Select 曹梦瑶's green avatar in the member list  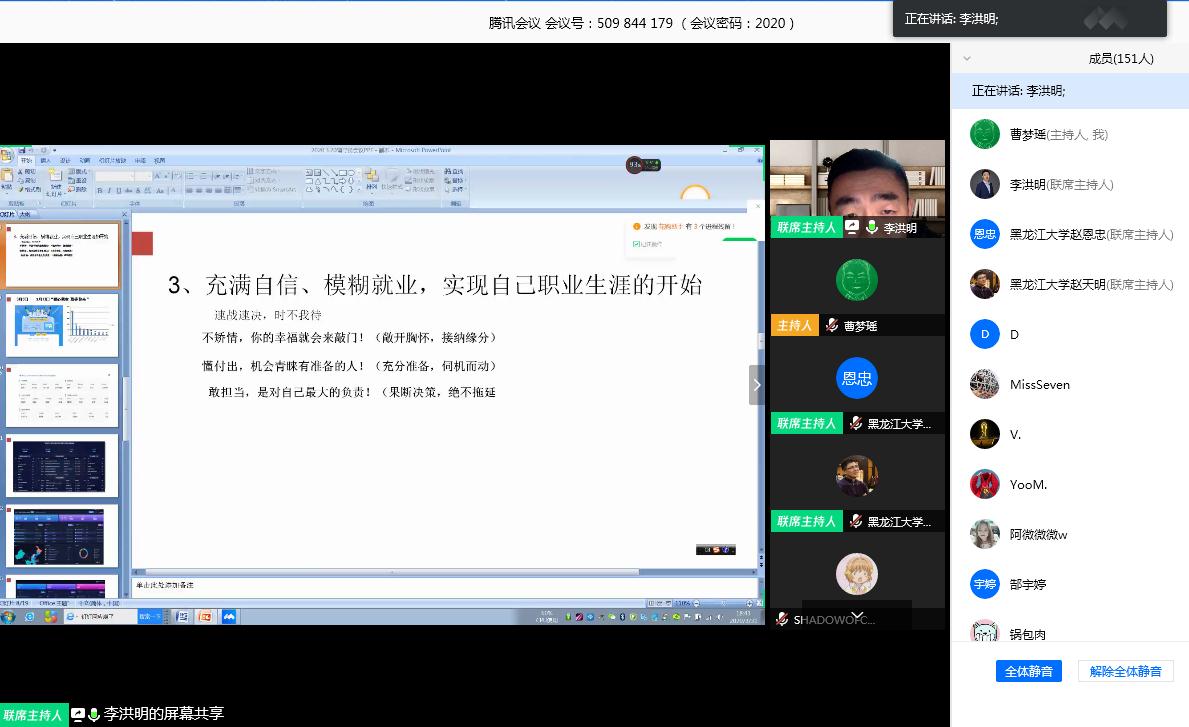(985, 134)
